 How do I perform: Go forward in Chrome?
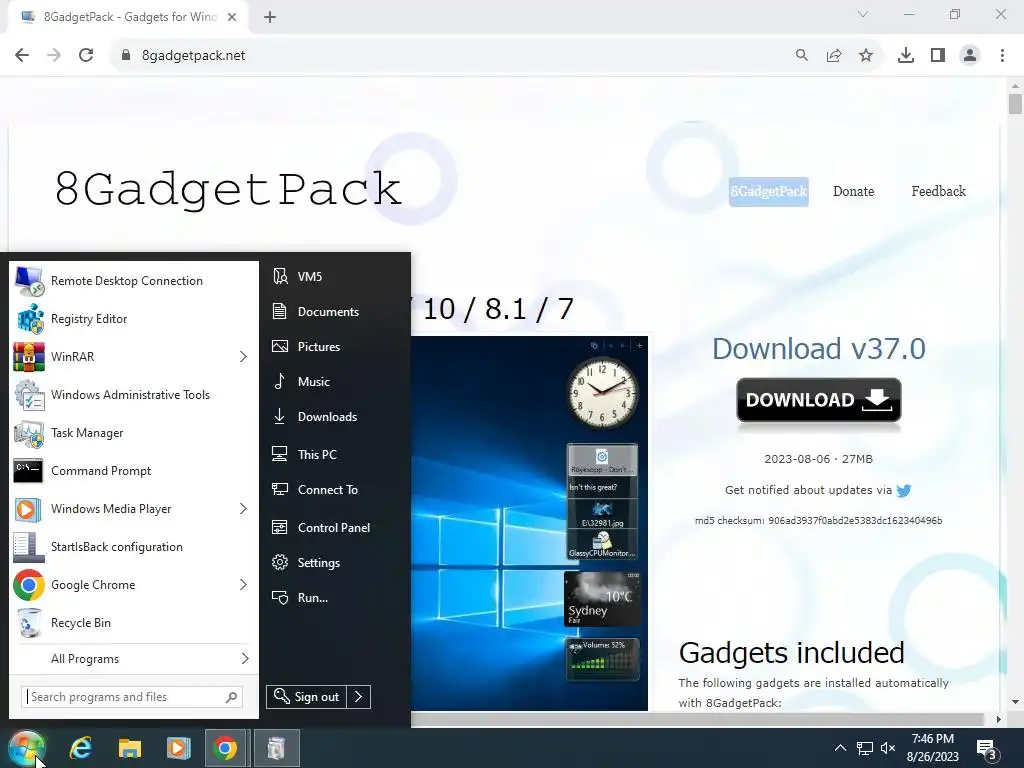(x=54, y=56)
